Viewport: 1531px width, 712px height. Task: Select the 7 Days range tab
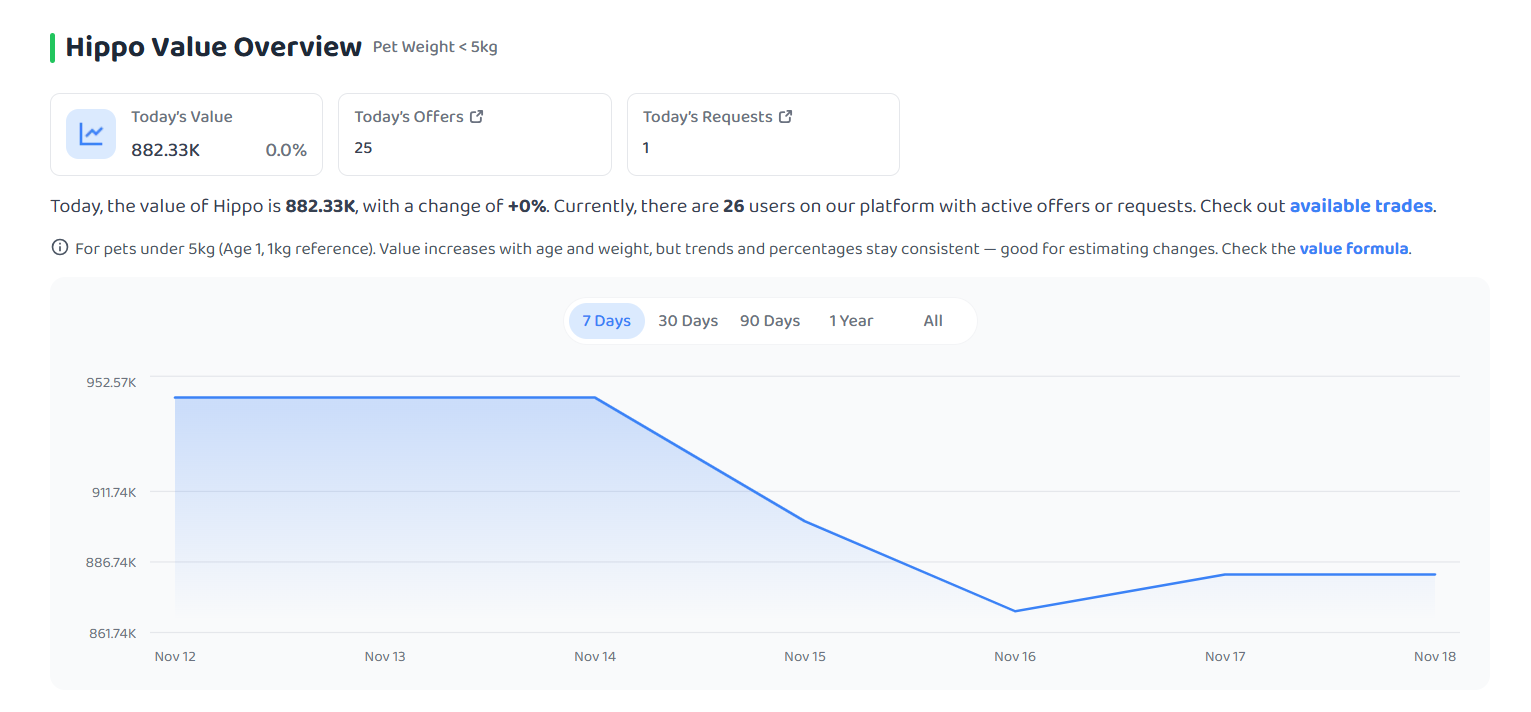point(607,321)
